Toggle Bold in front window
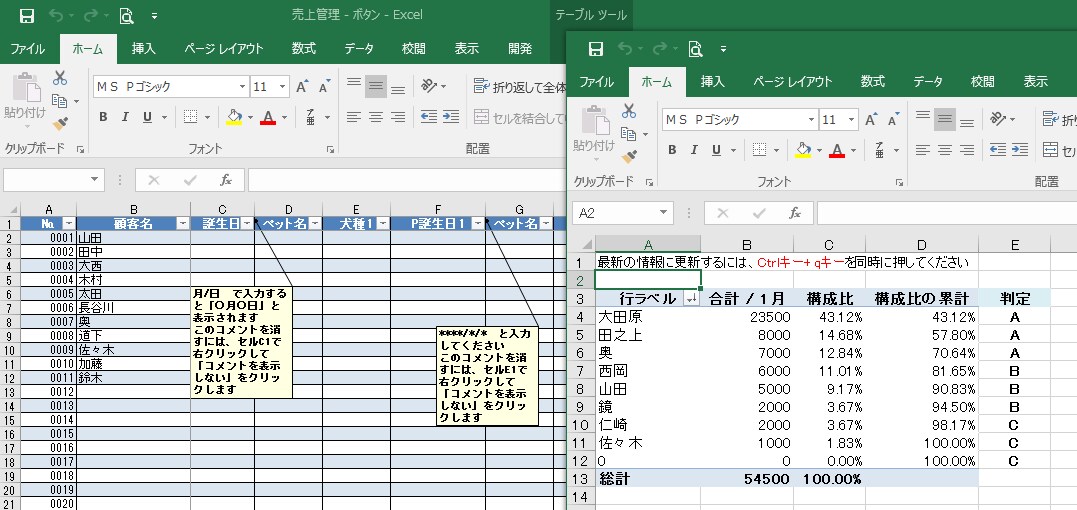1077x510 pixels. 672,150
